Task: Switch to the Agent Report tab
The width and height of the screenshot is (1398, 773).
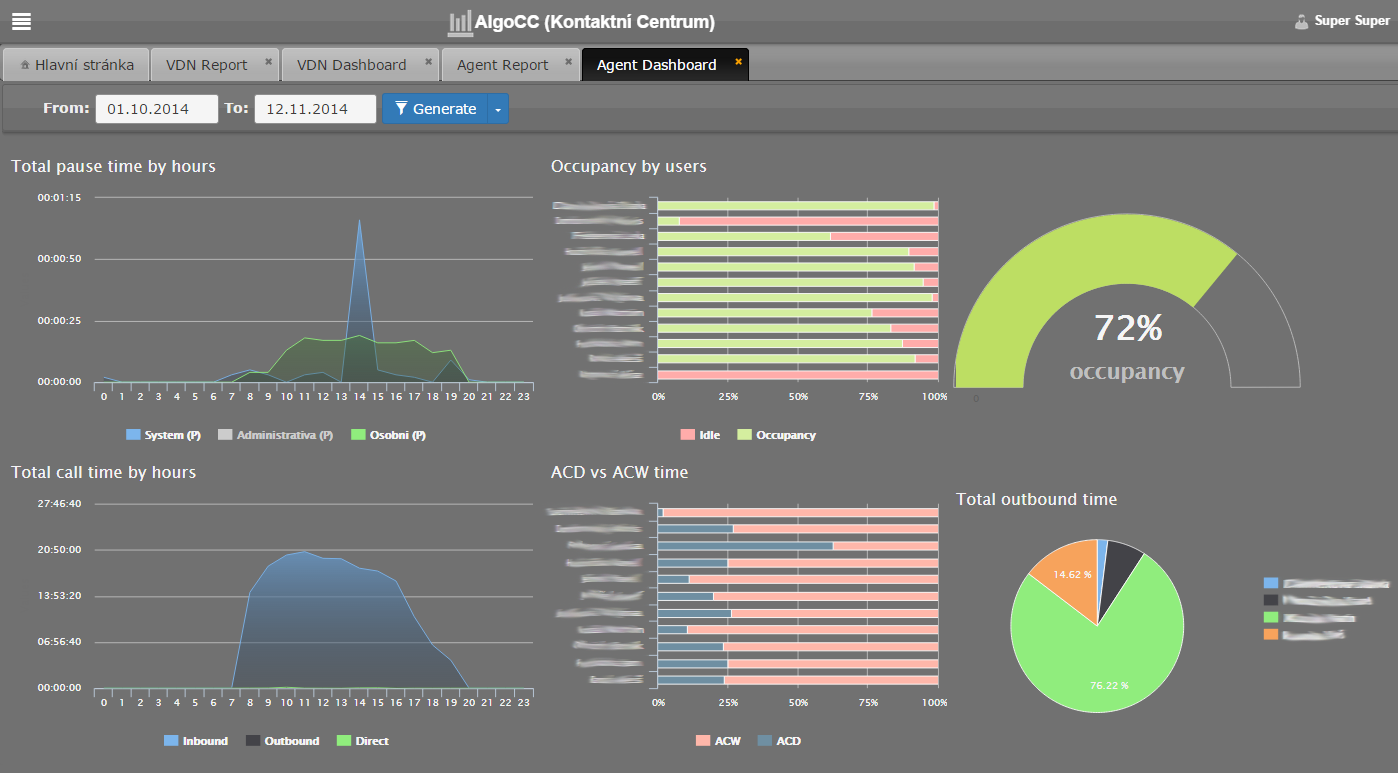Action: click(502, 65)
